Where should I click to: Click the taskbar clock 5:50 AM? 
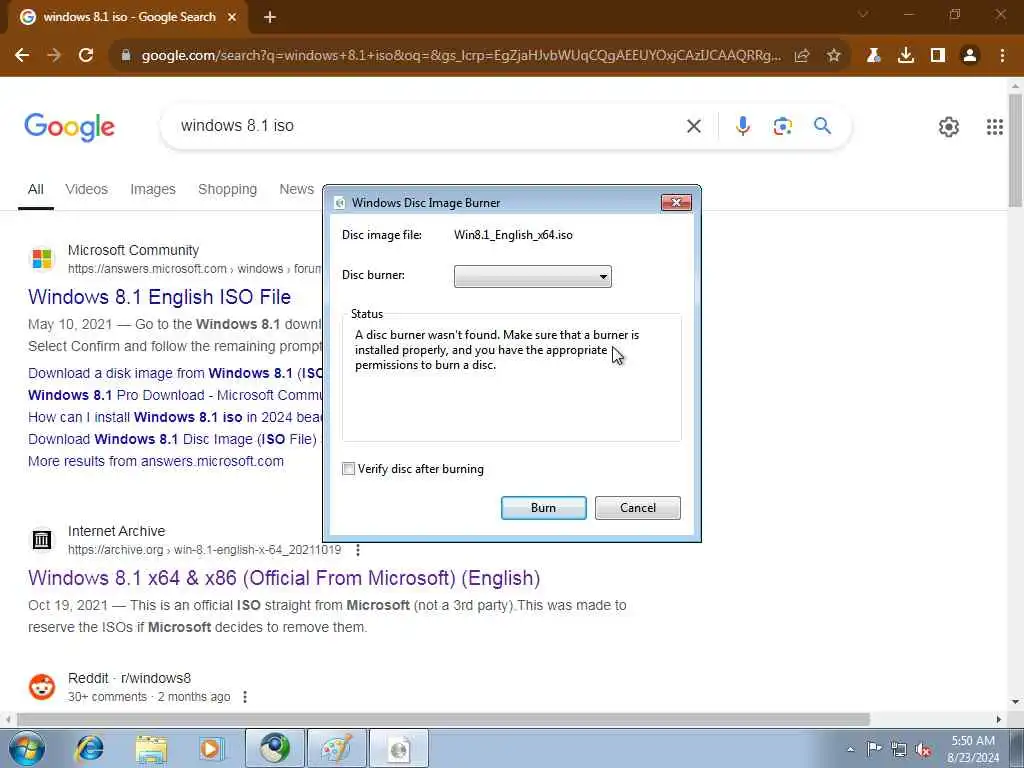tap(973, 741)
